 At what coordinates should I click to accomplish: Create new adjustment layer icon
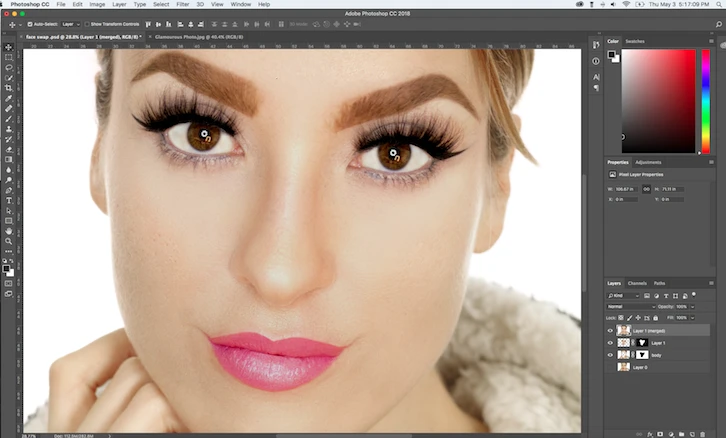point(671,434)
